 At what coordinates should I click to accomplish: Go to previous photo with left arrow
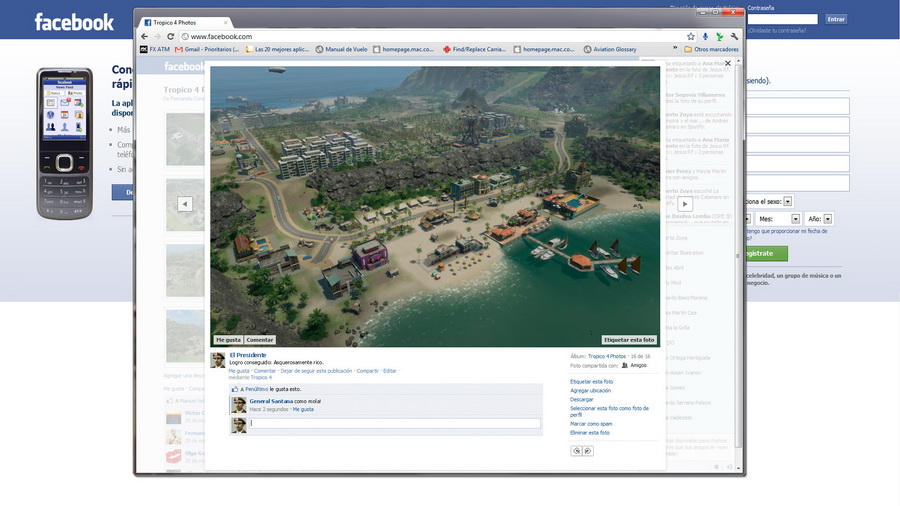point(185,204)
